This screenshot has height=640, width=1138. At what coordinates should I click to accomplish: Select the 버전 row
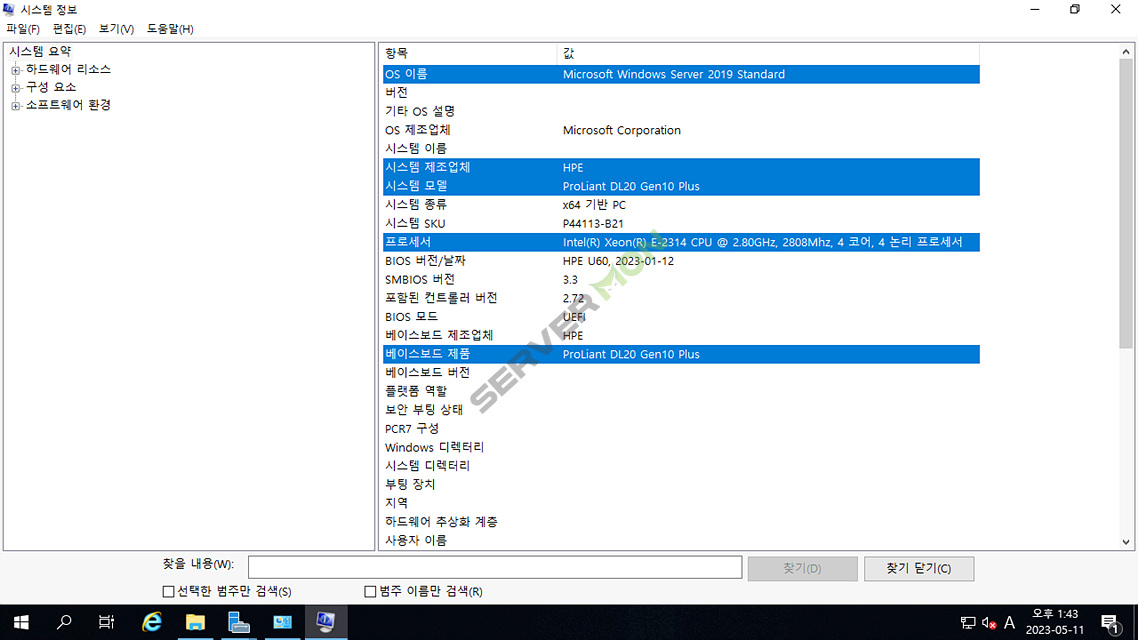tap(681, 93)
